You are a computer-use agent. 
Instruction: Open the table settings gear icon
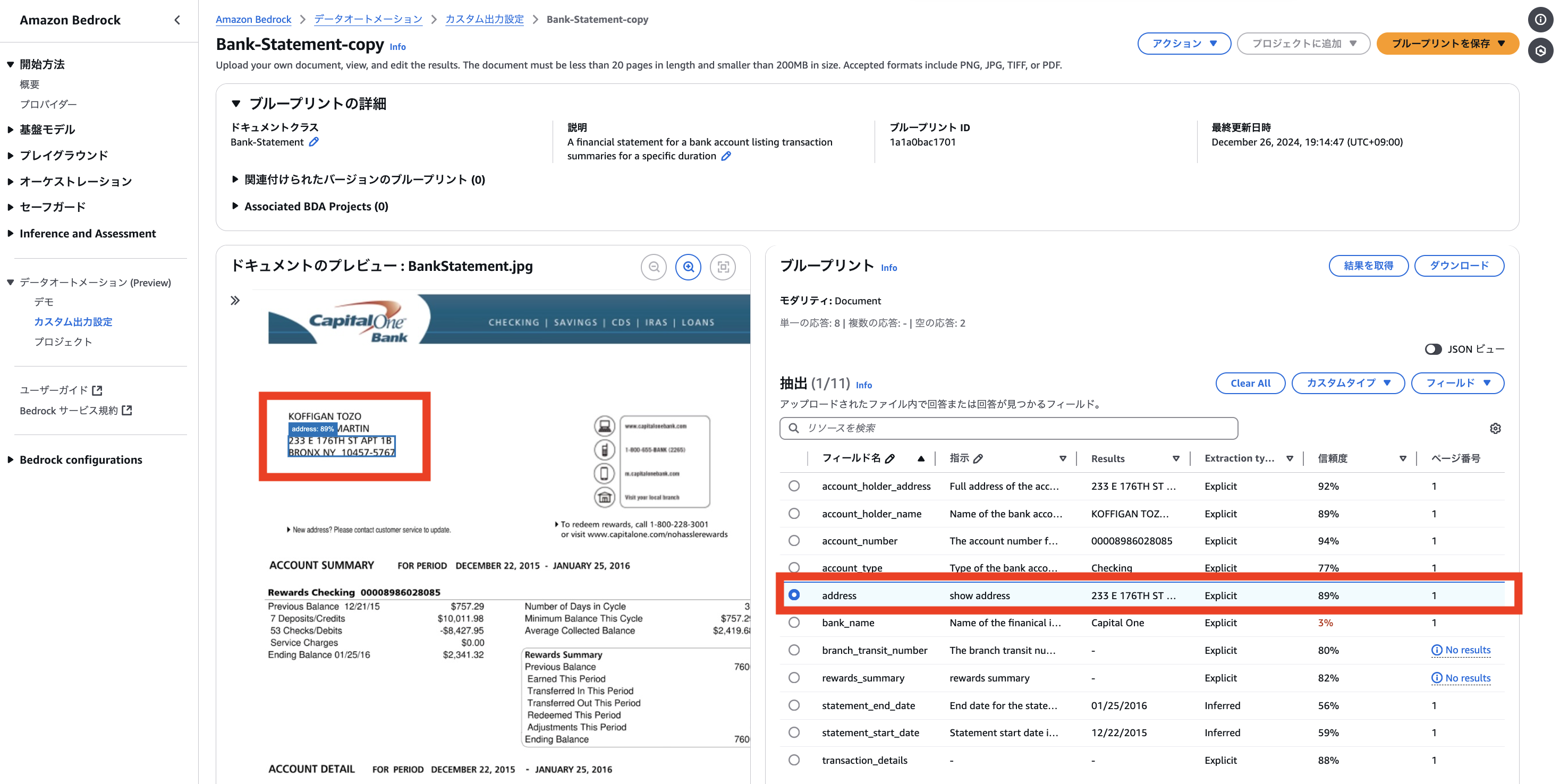point(1495,429)
